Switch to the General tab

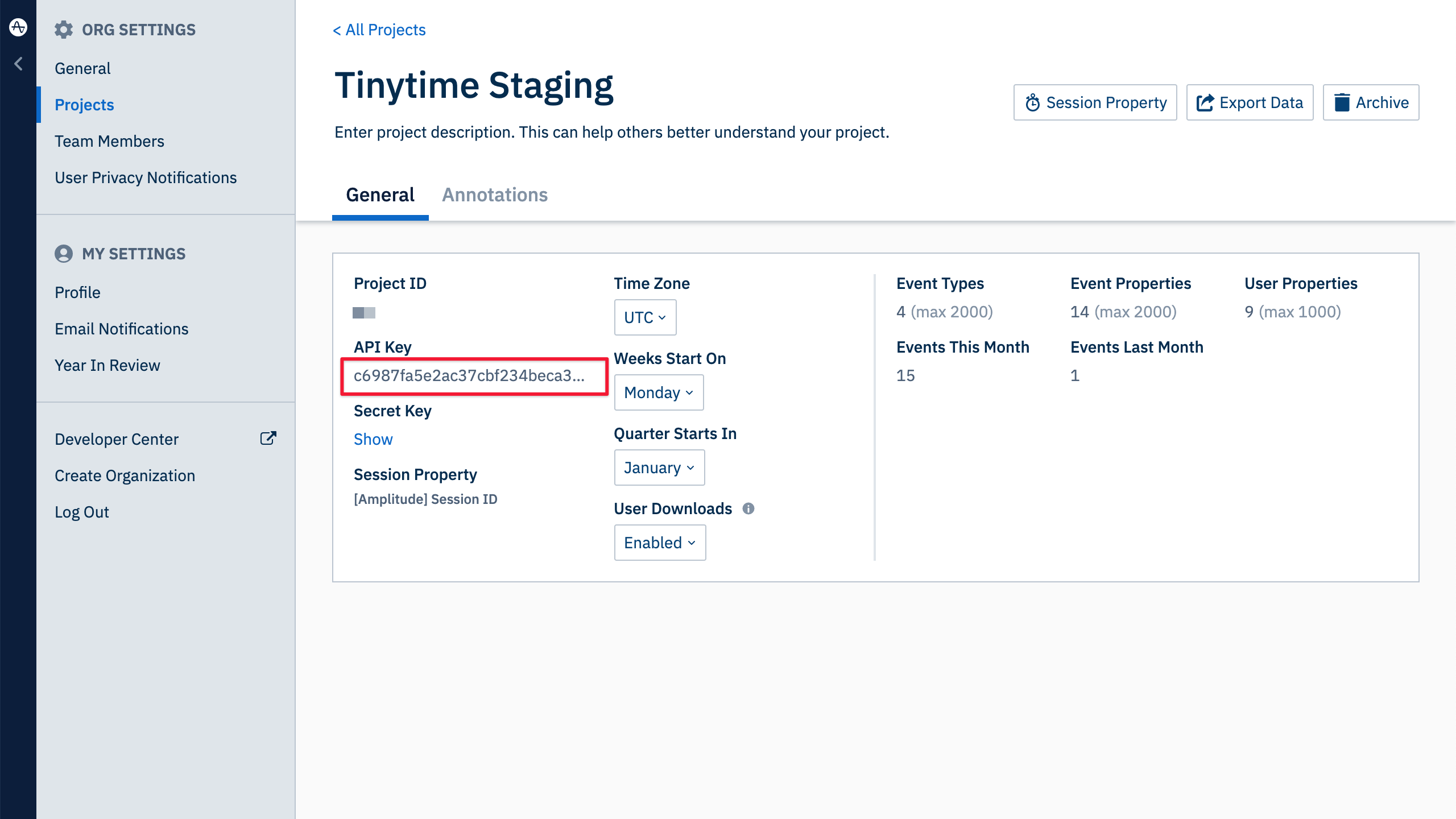coord(380,195)
